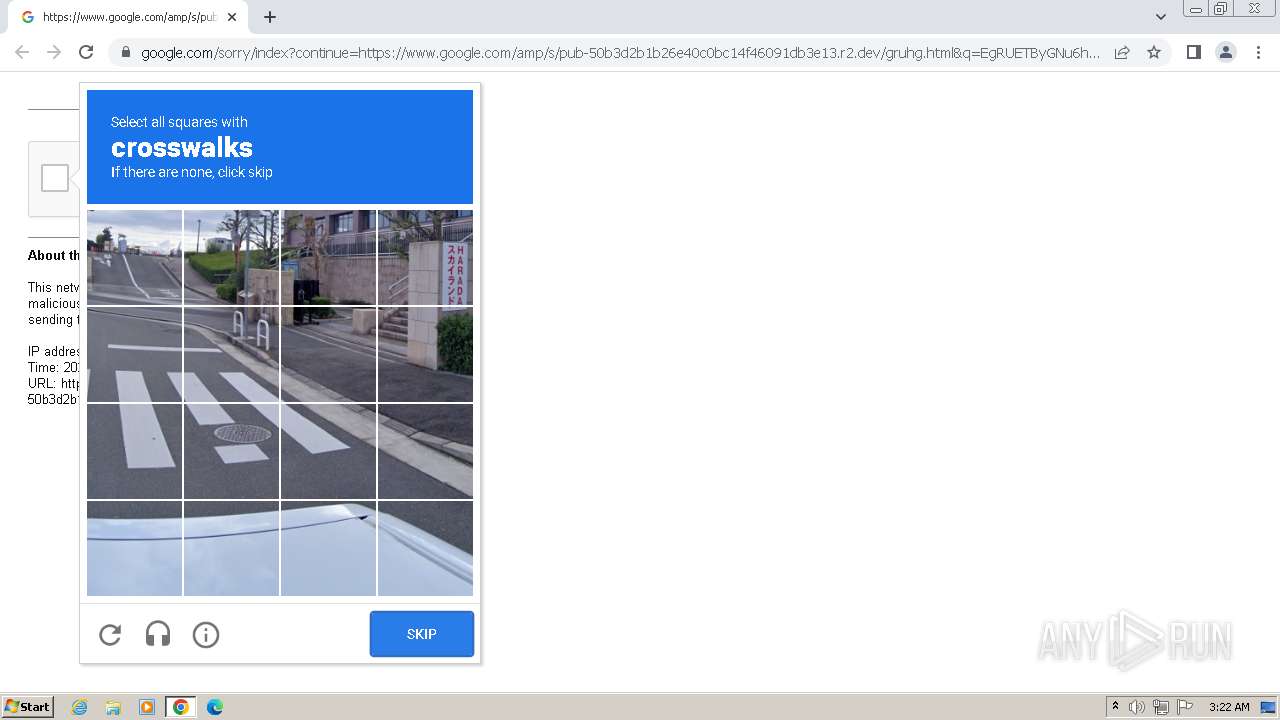Screen dimensions: 1280x720
Task: Minimize the browser window
Action: pyautogui.click(x=1195, y=8)
